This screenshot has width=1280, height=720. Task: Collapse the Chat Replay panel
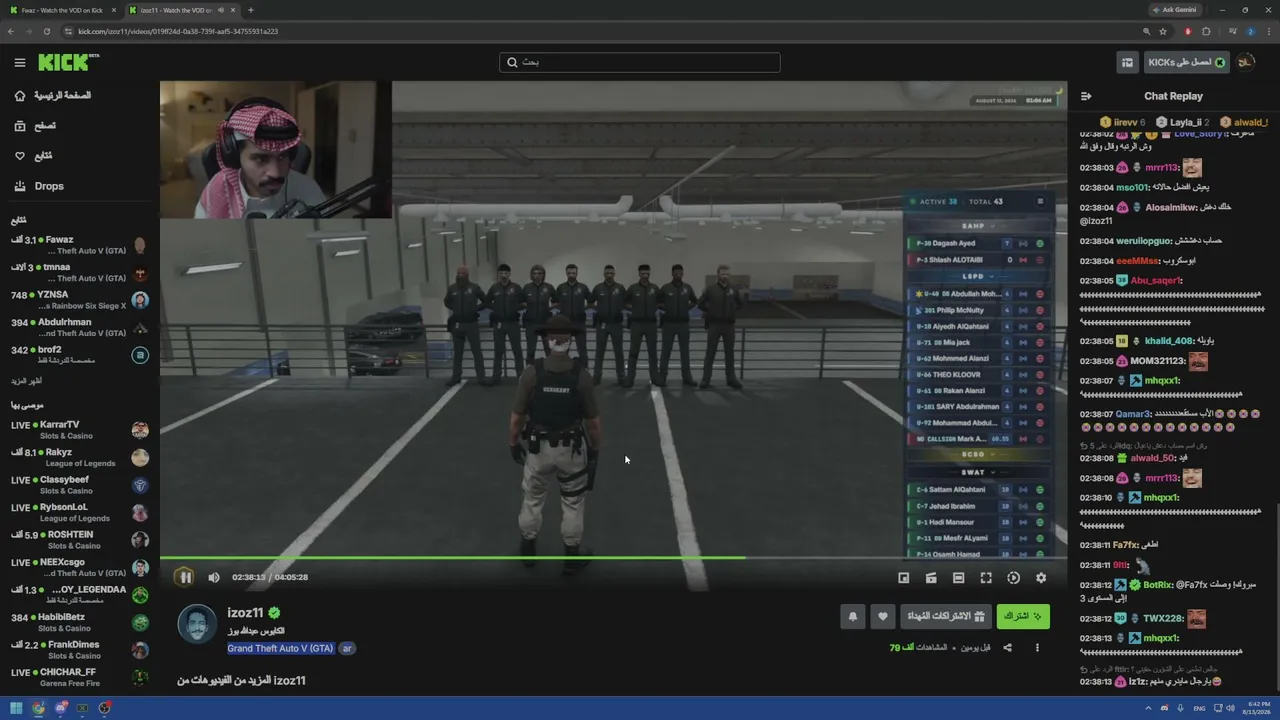(1086, 96)
